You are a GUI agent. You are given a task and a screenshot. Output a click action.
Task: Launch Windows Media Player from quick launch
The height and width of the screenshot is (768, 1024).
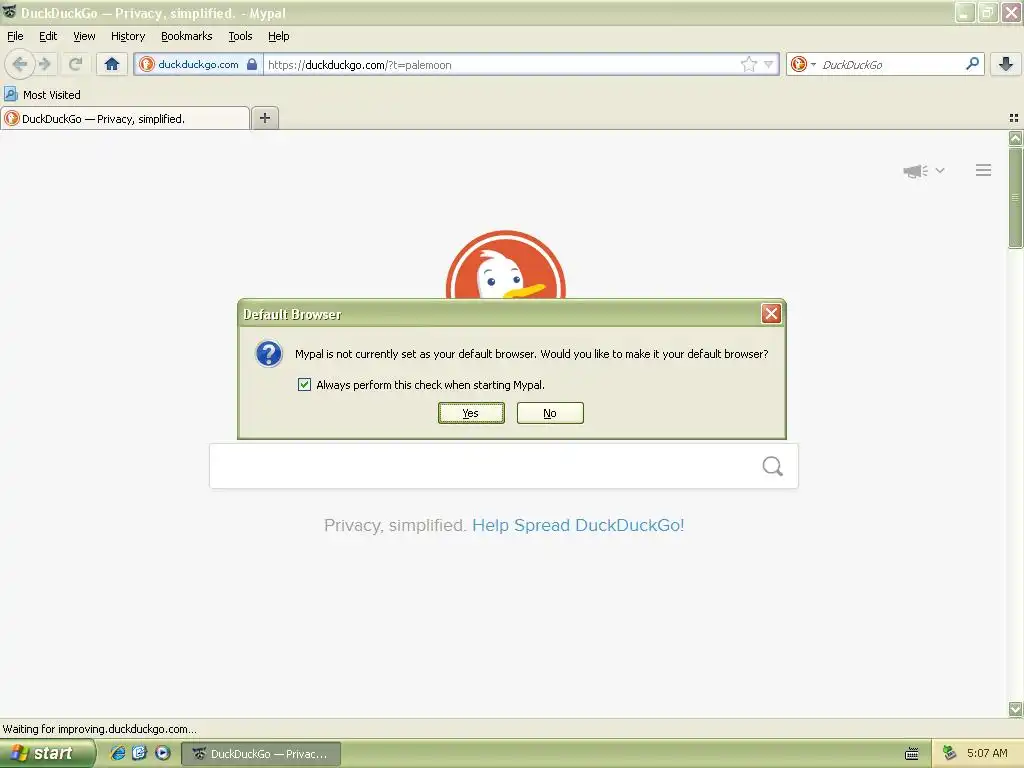pos(163,753)
